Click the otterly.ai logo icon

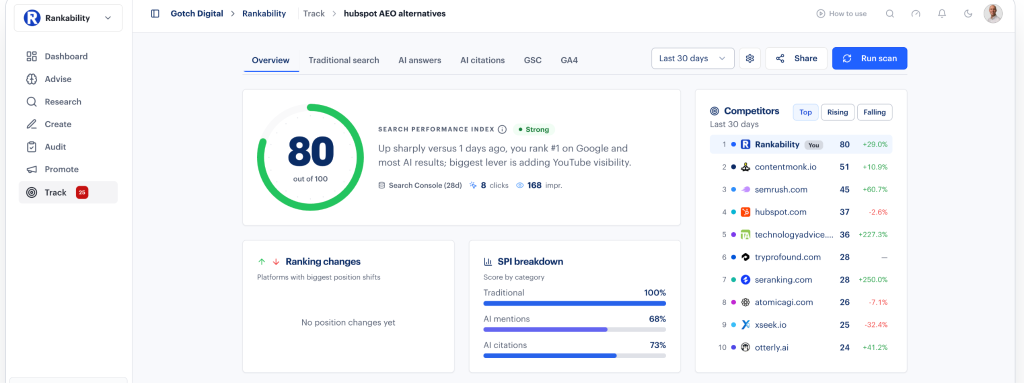pos(745,348)
